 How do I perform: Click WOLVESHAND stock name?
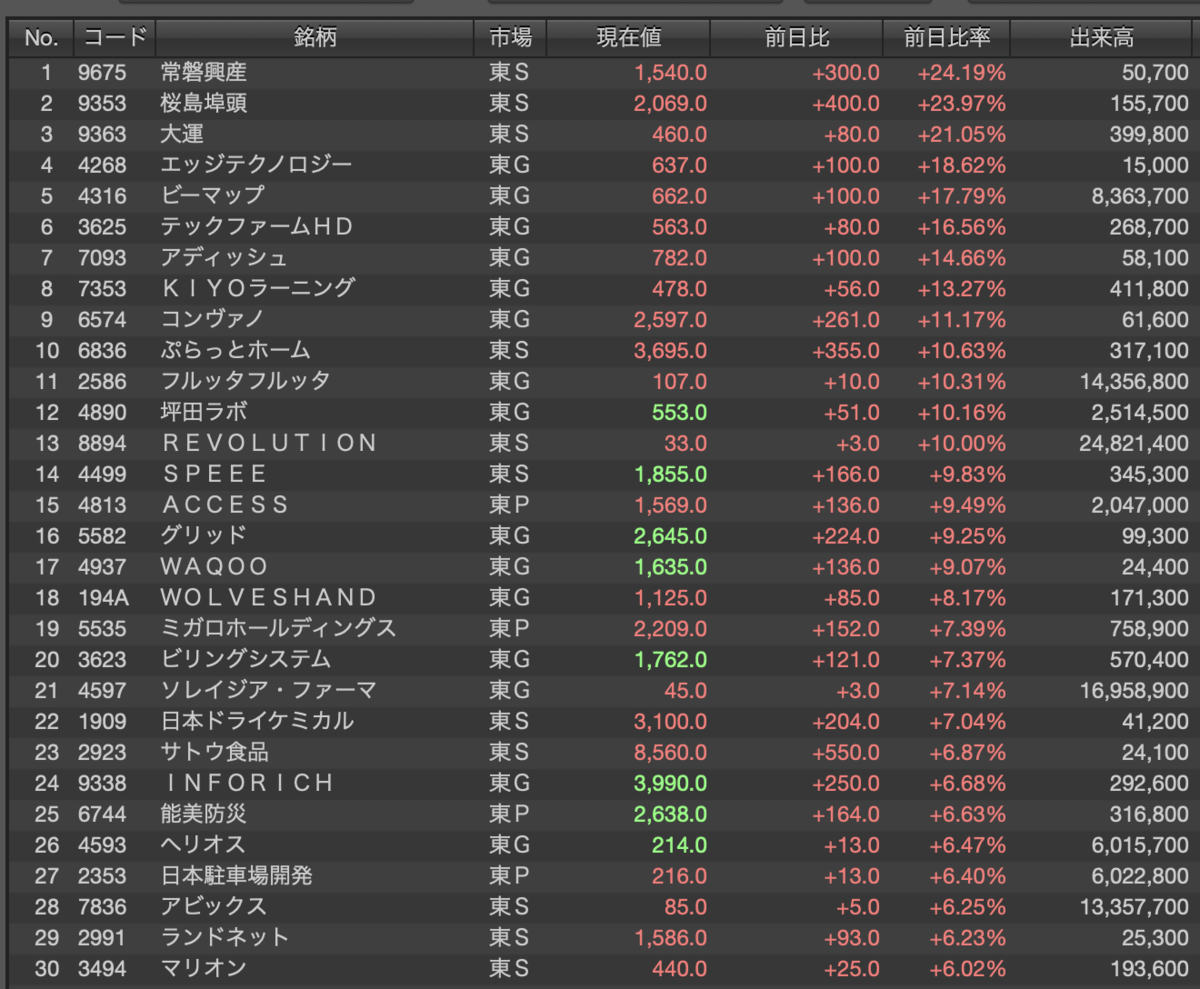pyautogui.click(x=269, y=598)
